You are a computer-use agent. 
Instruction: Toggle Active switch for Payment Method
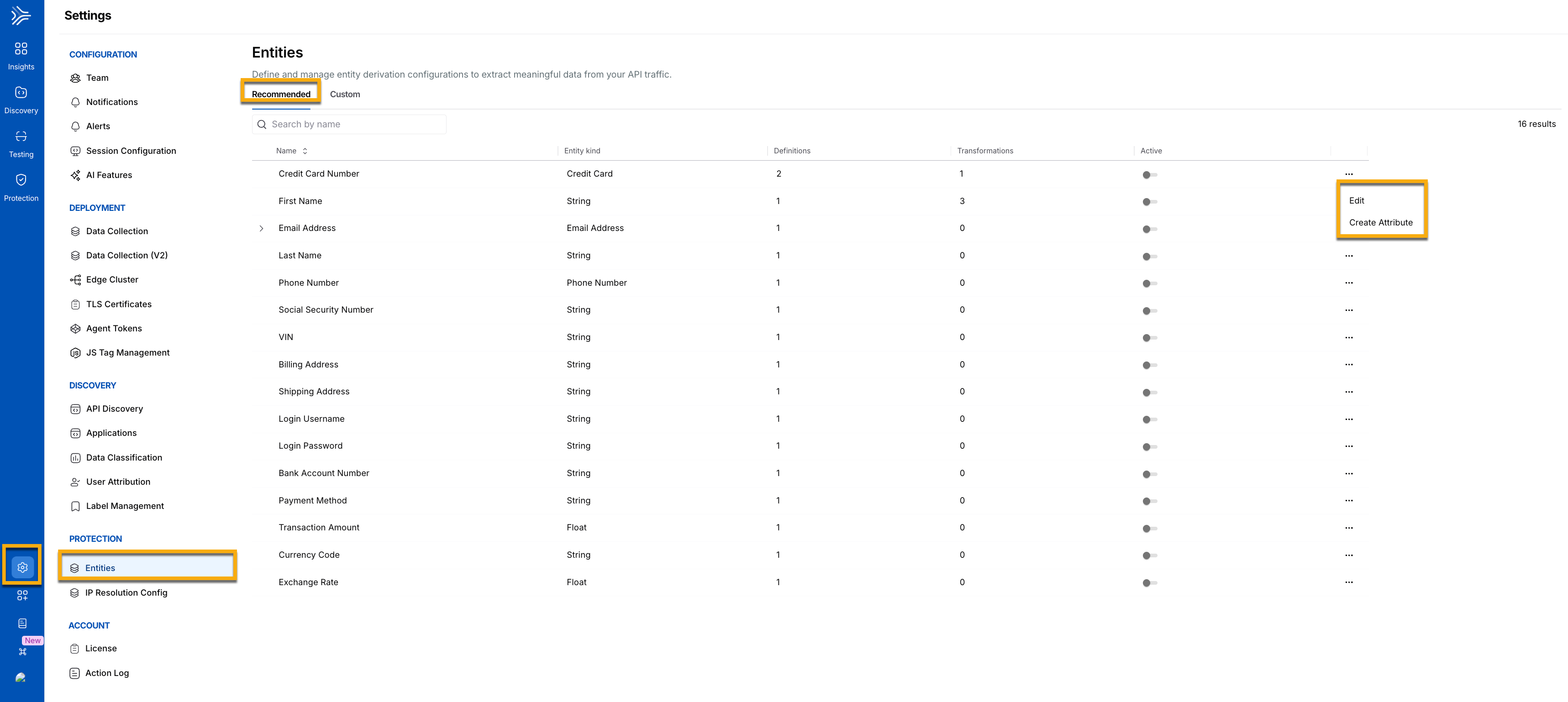pyautogui.click(x=1149, y=501)
